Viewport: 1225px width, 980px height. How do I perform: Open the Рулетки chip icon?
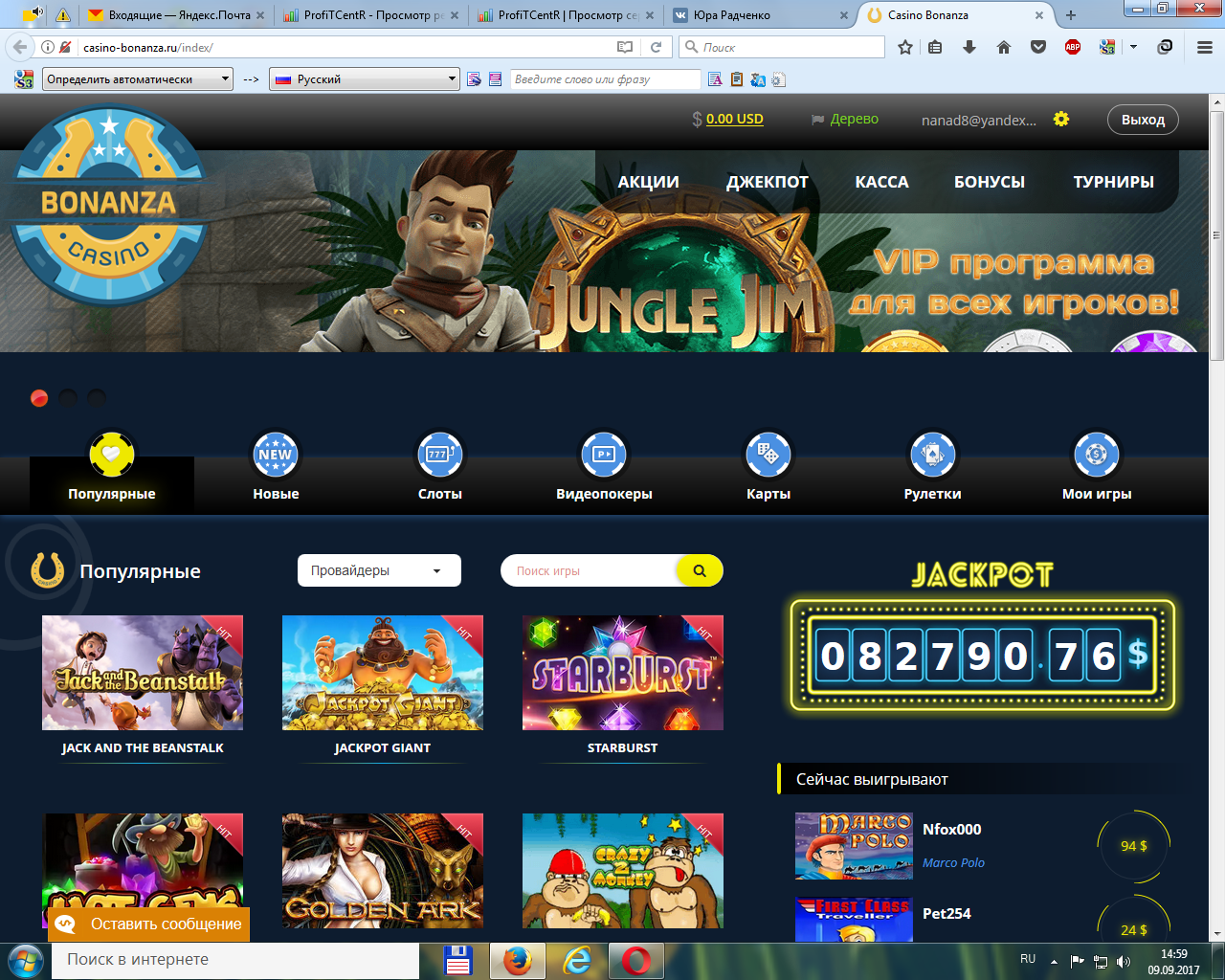(x=933, y=454)
